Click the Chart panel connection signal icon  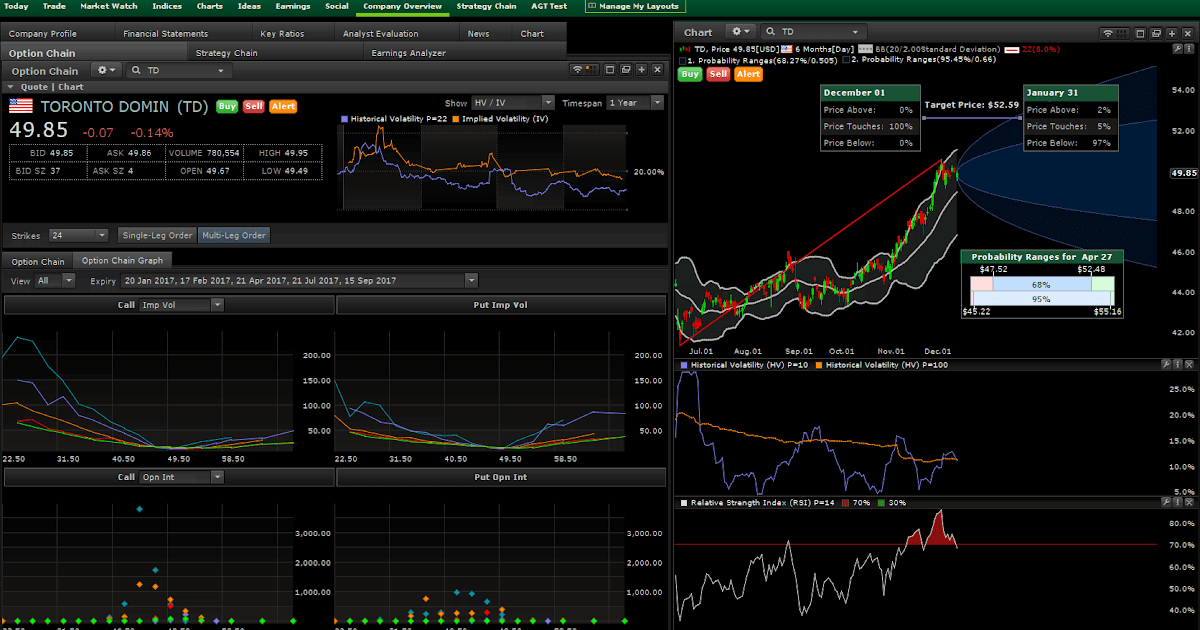(x=1108, y=33)
